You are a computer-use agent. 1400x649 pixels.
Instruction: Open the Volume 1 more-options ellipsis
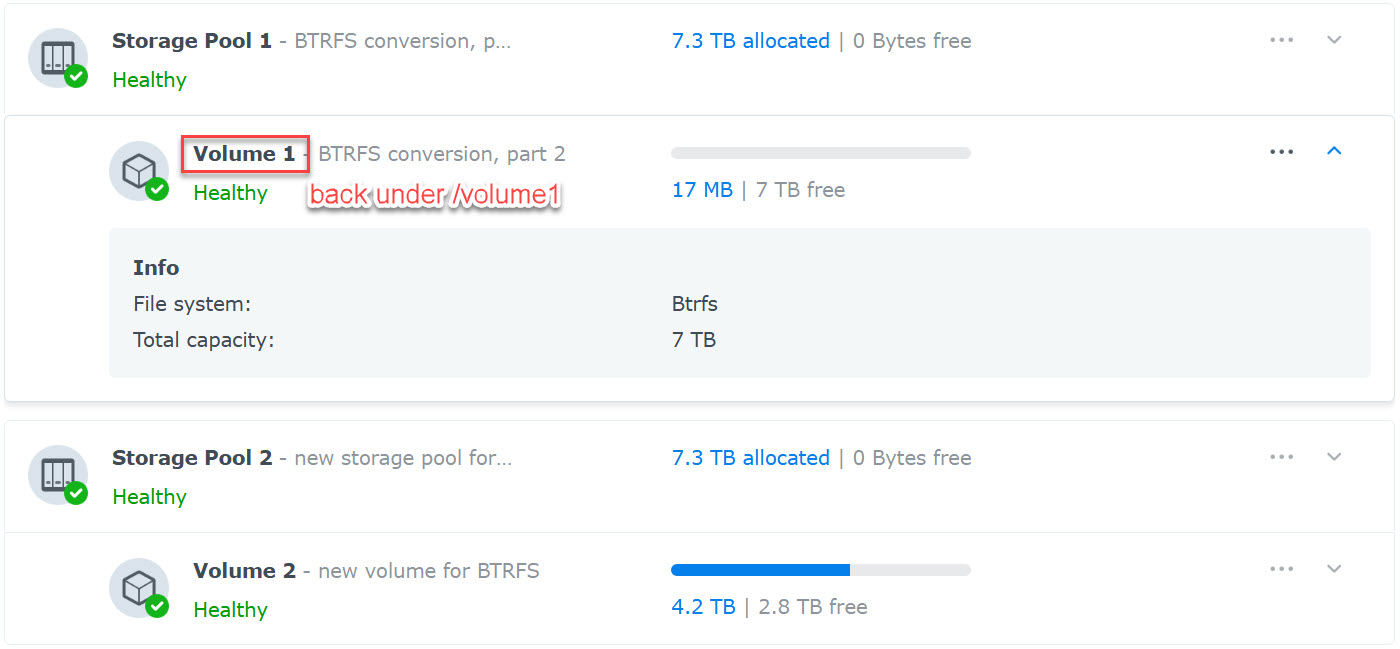[x=1281, y=152]
